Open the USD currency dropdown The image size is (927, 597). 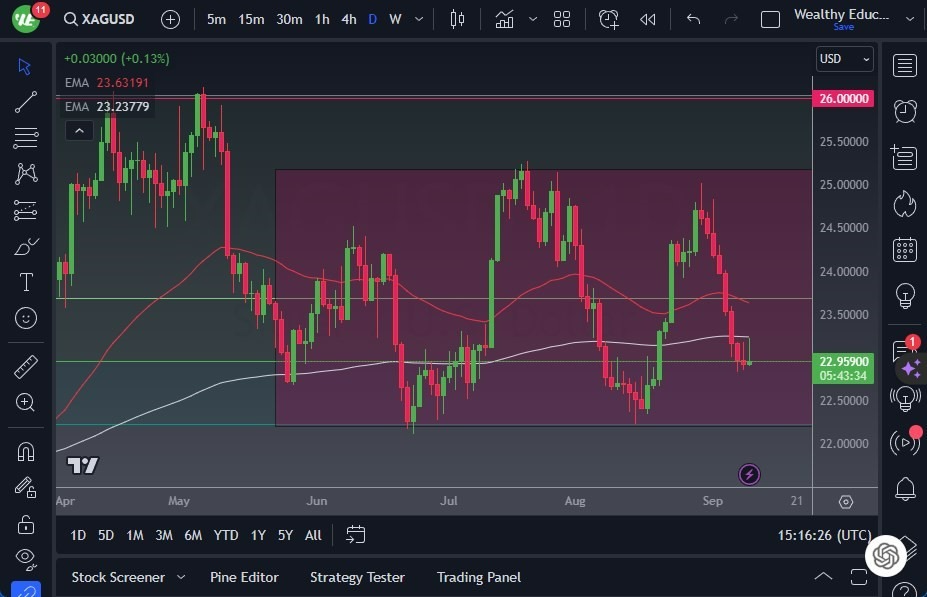(844, 58)
